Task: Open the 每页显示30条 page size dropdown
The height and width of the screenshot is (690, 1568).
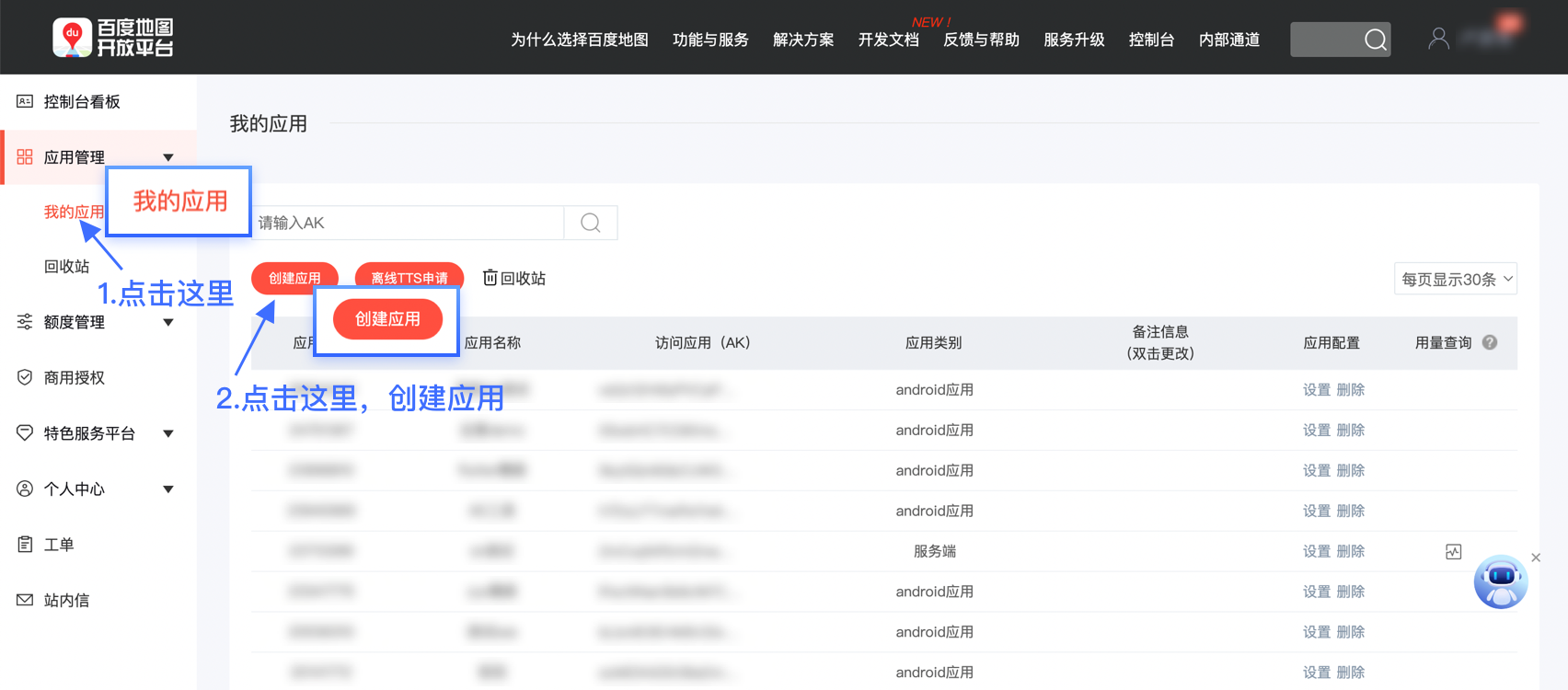Action: 1456,279
